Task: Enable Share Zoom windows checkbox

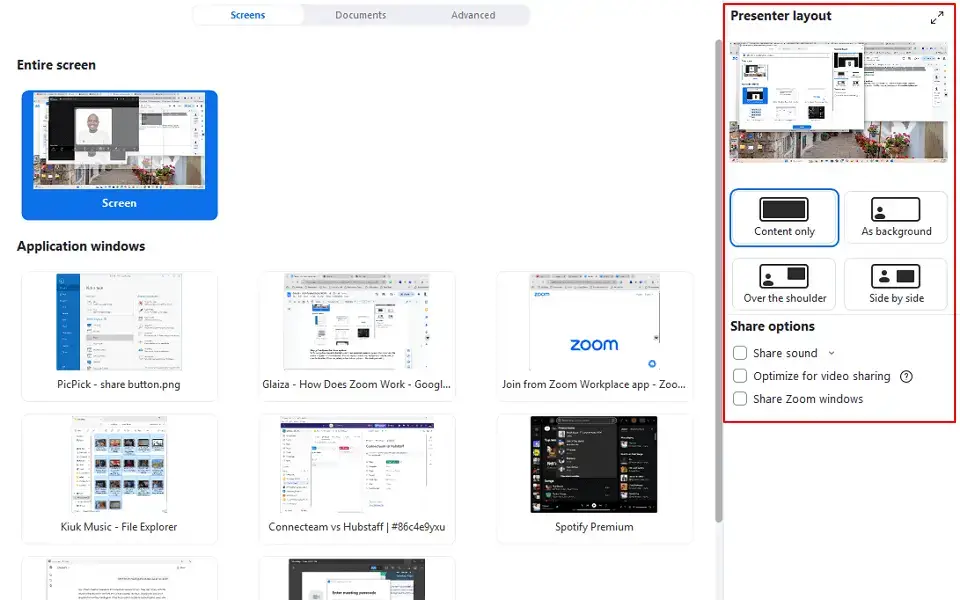Action: 740,399
